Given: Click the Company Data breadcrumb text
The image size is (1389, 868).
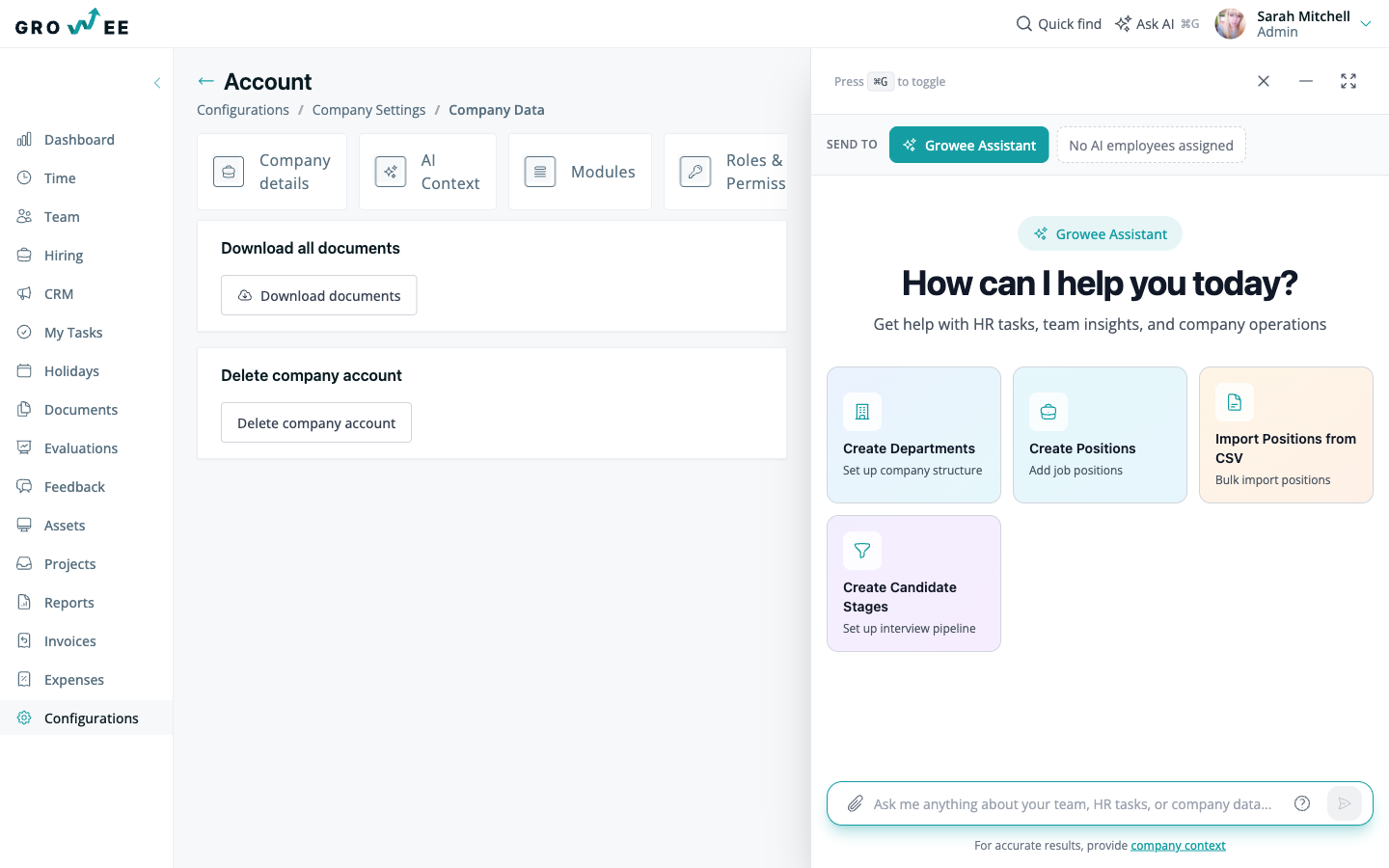Looking at the screenshot, I should (x=497, y=110).
